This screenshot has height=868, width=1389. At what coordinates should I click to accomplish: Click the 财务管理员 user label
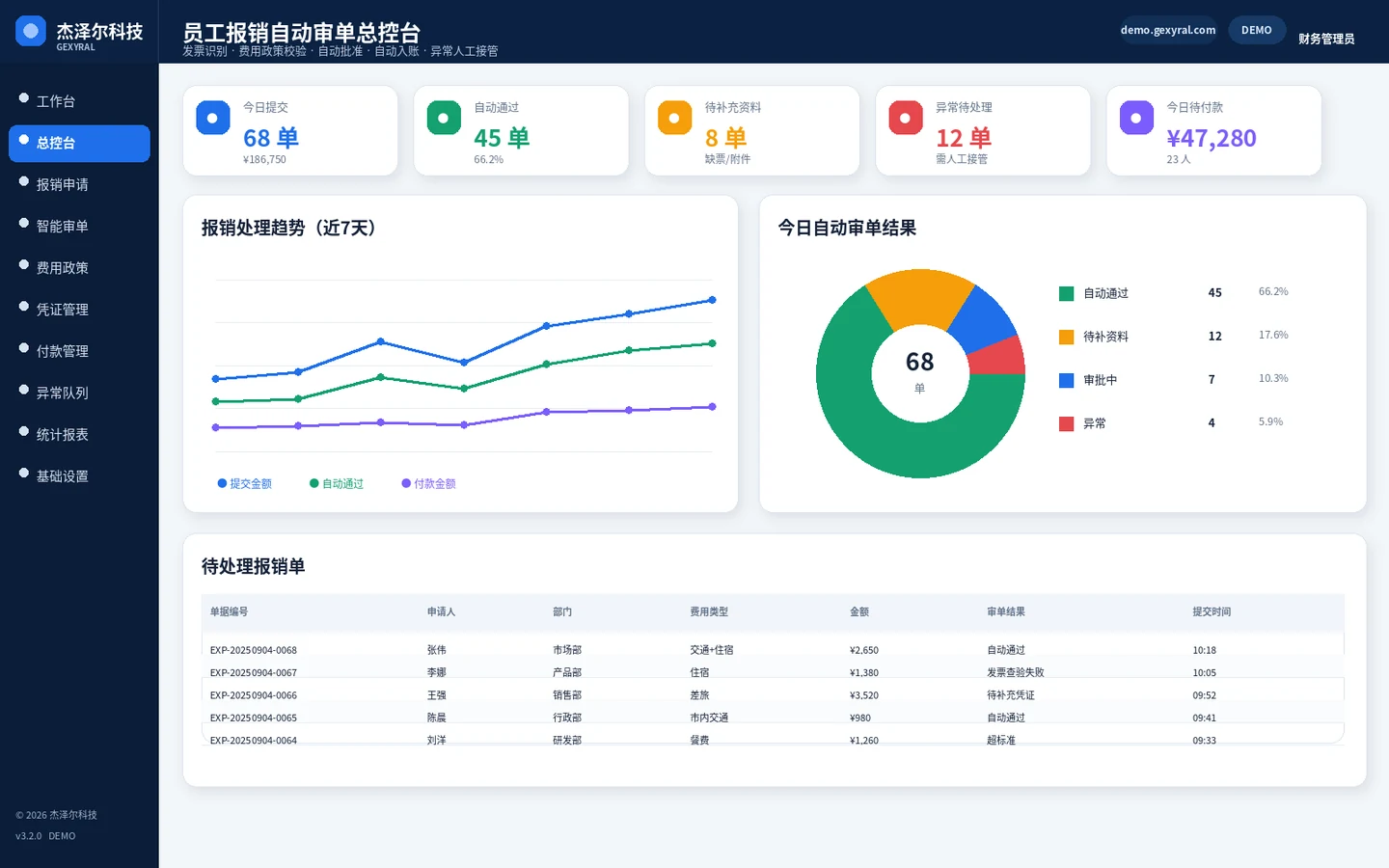coord(1326,39)
